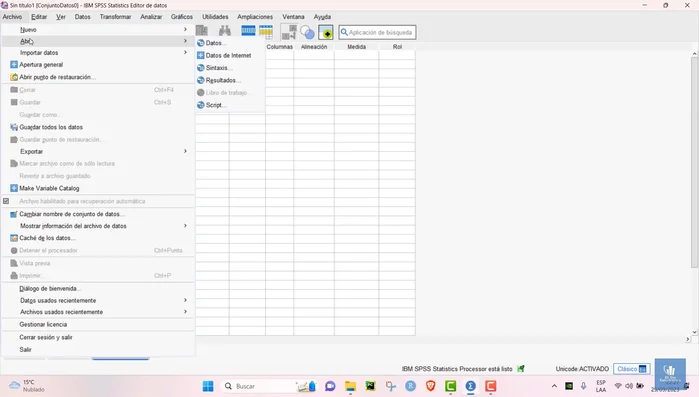Expand the Exportar submenu
The image size is (699, 397).
click(185, 151)
